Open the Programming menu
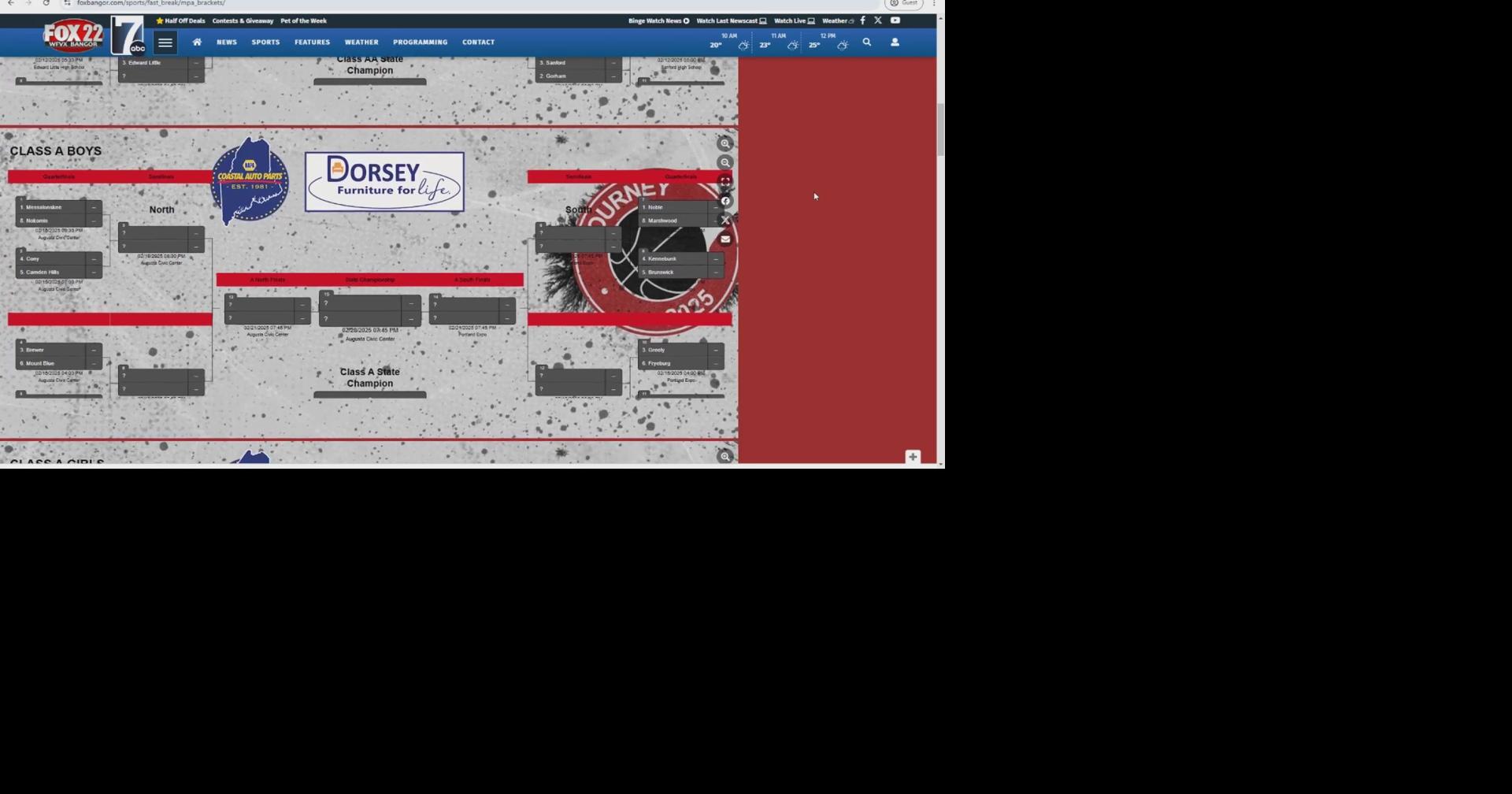The height and width of the screenshot is (794, 1512). click(x=420, y=43)
